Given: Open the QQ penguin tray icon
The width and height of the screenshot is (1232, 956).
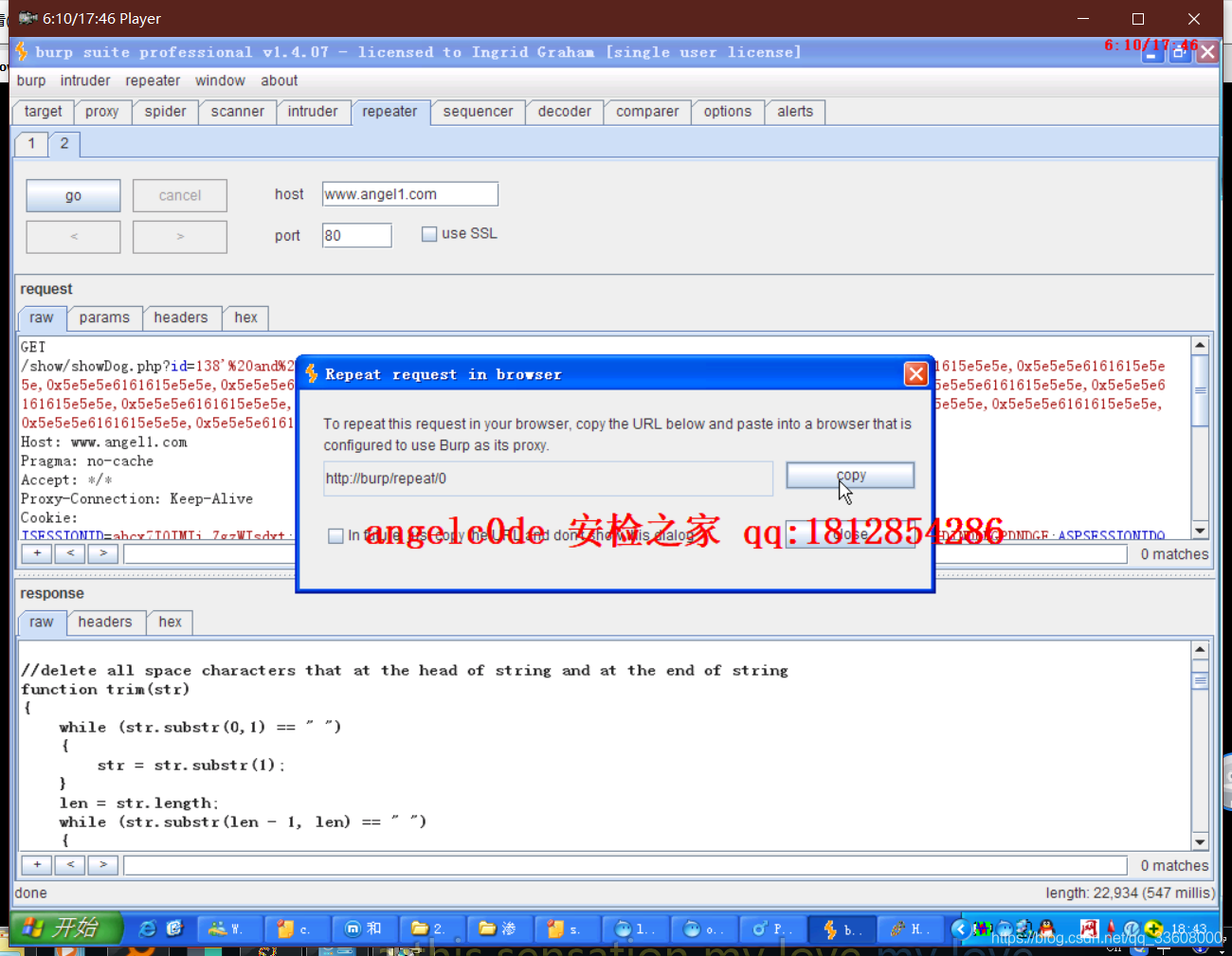Looking at the screenshot, I should pyautogui.click(x=1046, y=929).
